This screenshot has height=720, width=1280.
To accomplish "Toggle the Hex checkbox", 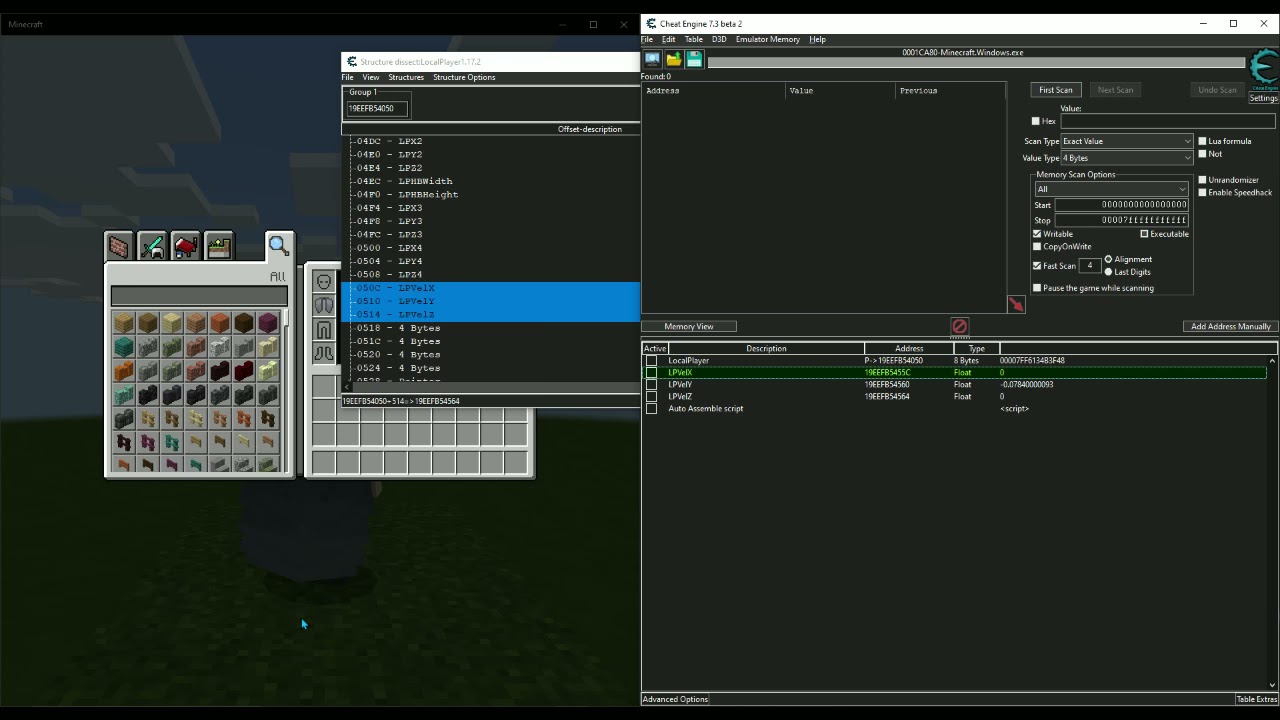I will [x=1036, y=121].
